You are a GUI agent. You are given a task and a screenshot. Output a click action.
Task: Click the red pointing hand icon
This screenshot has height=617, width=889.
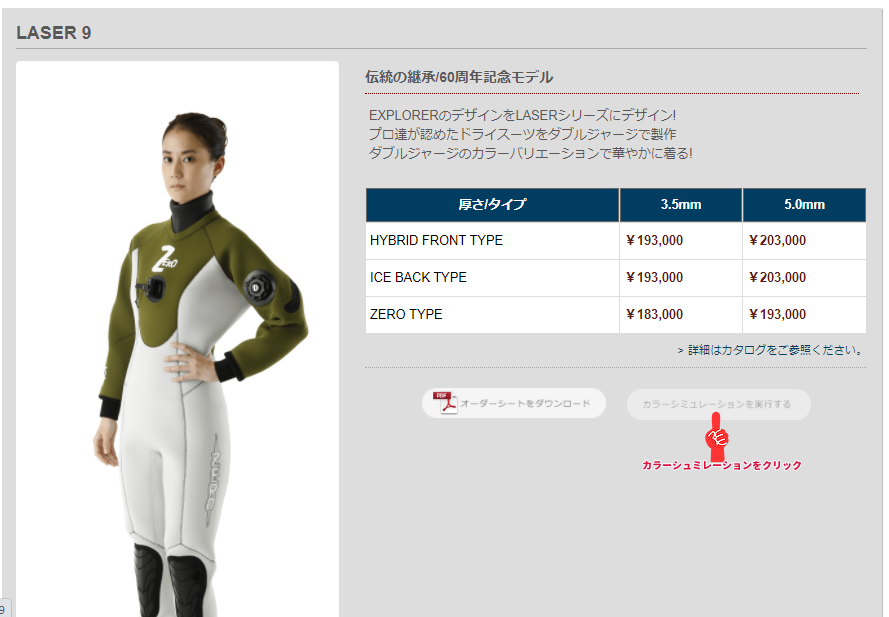pos(717,437)
